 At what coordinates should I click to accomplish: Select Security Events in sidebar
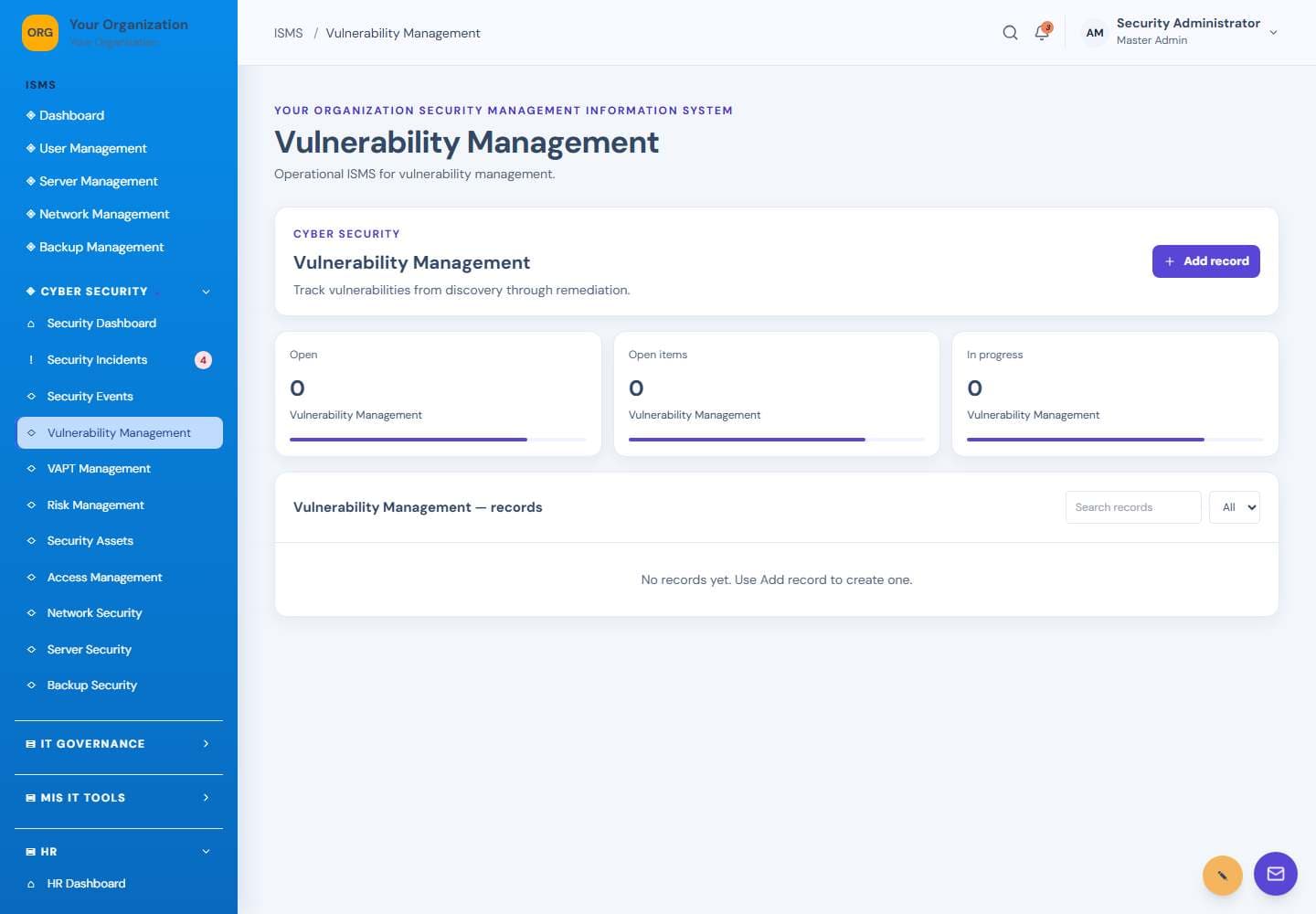click(x=120, y=397)
